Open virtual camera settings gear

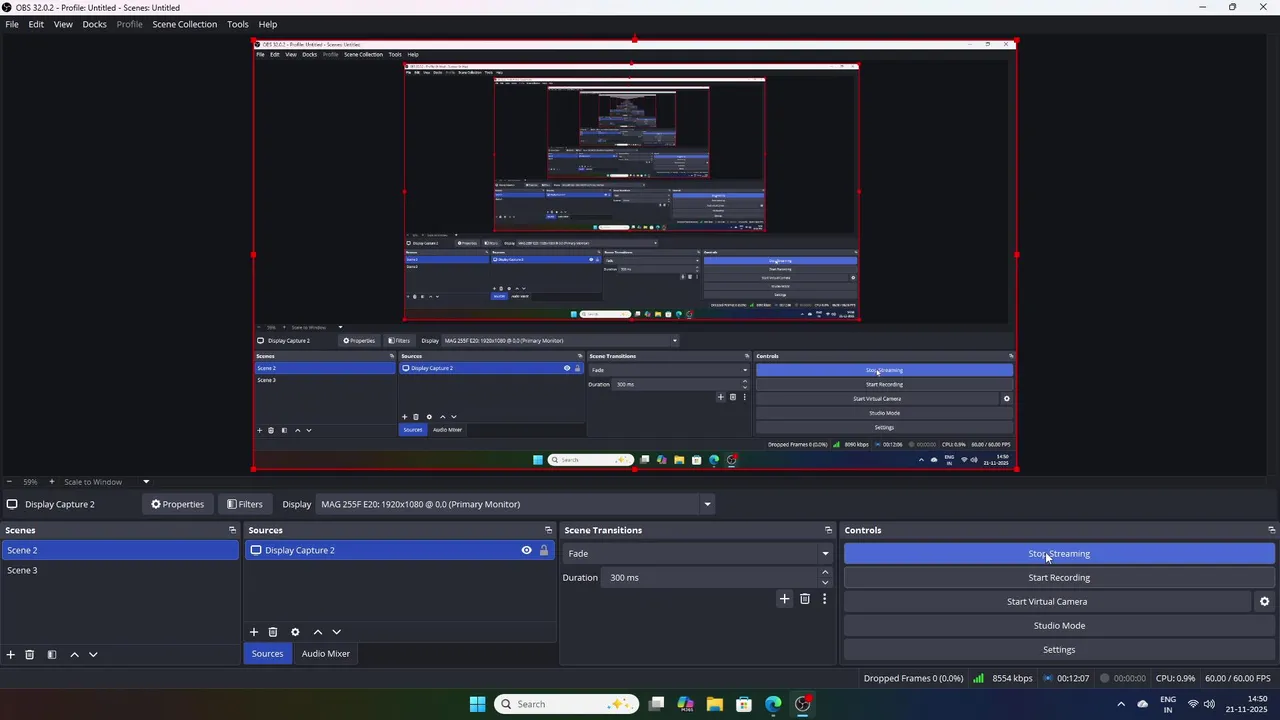pyautogui.click(x=1264, y=602)
